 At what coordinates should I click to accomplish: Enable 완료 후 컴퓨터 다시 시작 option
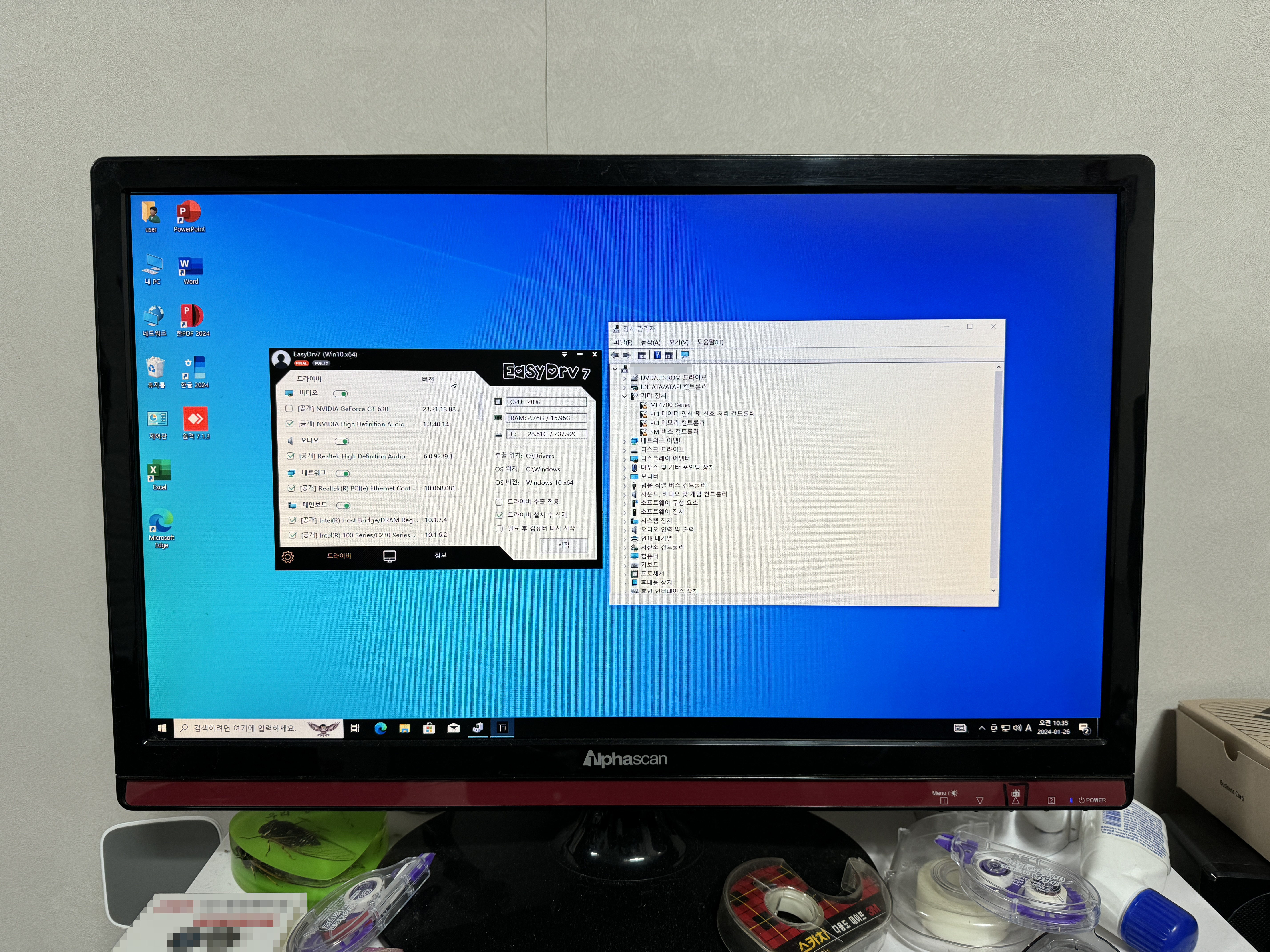click(499, 528)
